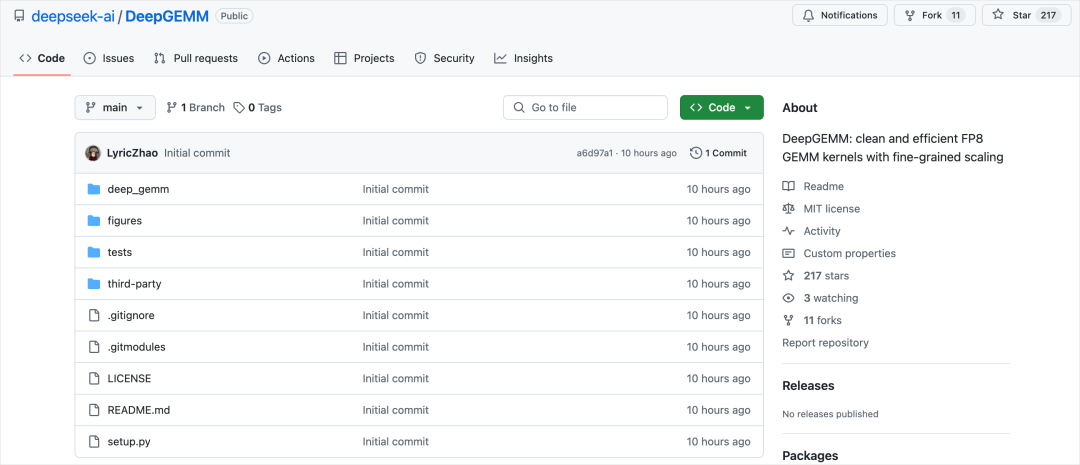
Task: Switch to the Pull requests tab
Action: tap(196, 59)
